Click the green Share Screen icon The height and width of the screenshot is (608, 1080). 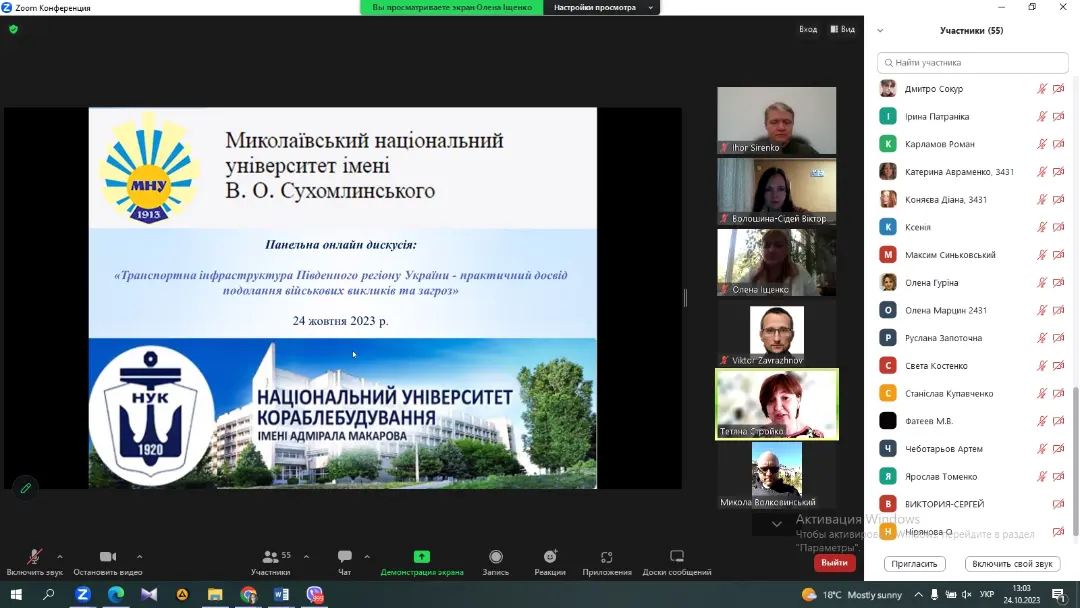click(x=421, y=557)
